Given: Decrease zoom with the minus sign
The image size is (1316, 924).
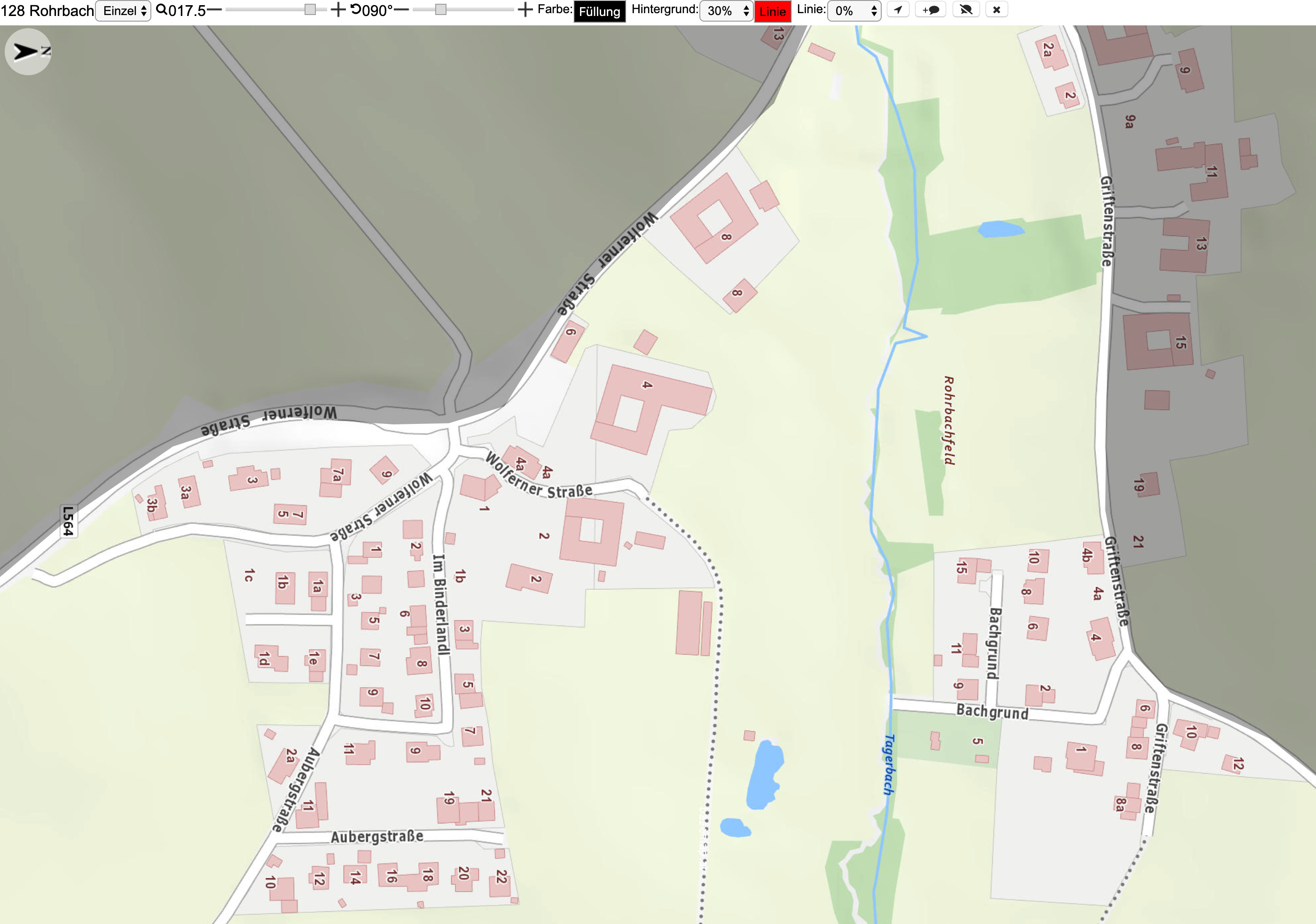Looking at the screenshot, I should (x=214, y=10).
